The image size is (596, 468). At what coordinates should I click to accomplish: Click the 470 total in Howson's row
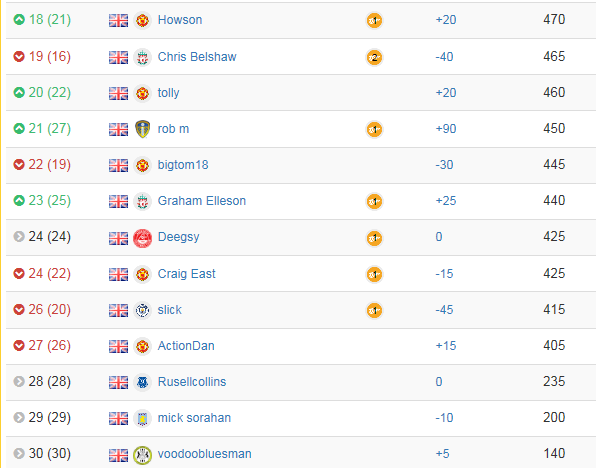tap(554, 19)
